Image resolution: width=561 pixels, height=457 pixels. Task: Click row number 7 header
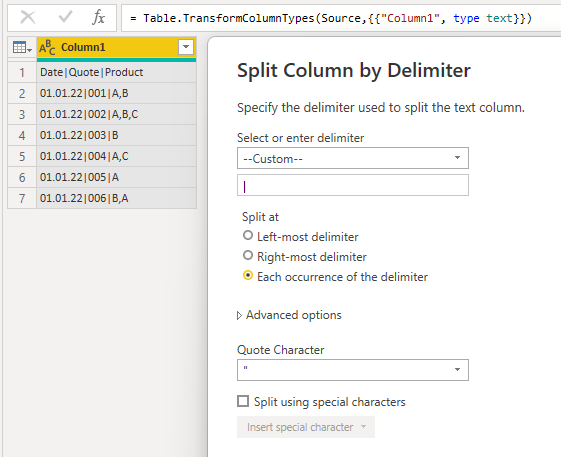tap(22, 198)
